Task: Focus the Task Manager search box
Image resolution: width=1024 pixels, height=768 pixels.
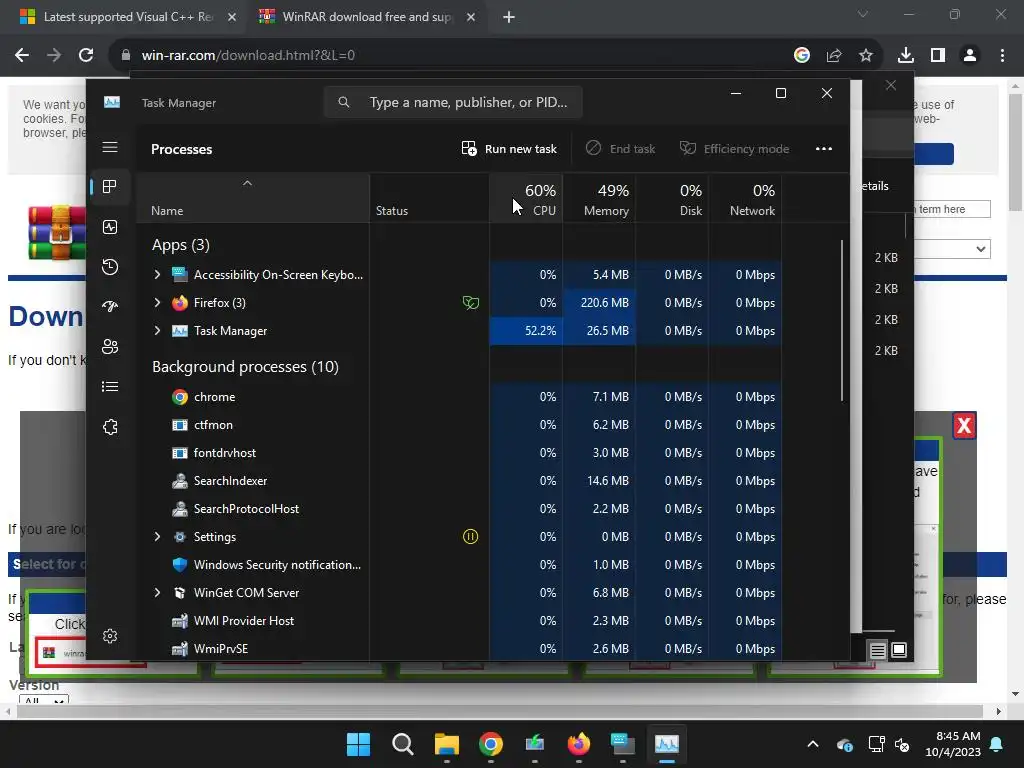Action: point(453,103)
